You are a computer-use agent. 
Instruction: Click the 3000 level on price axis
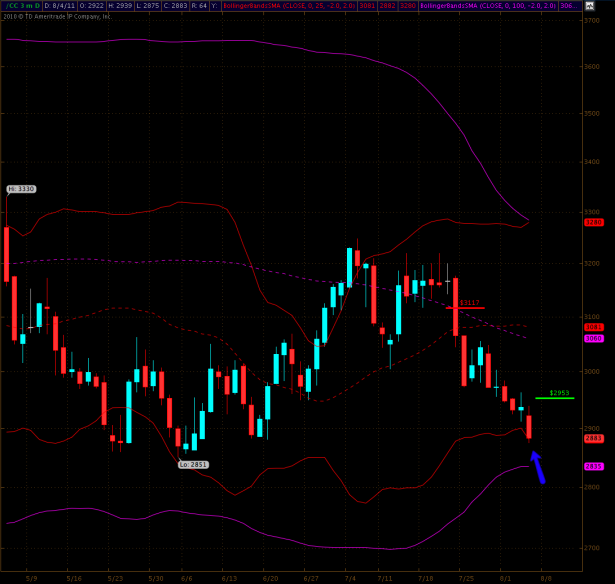coord(592,371)
